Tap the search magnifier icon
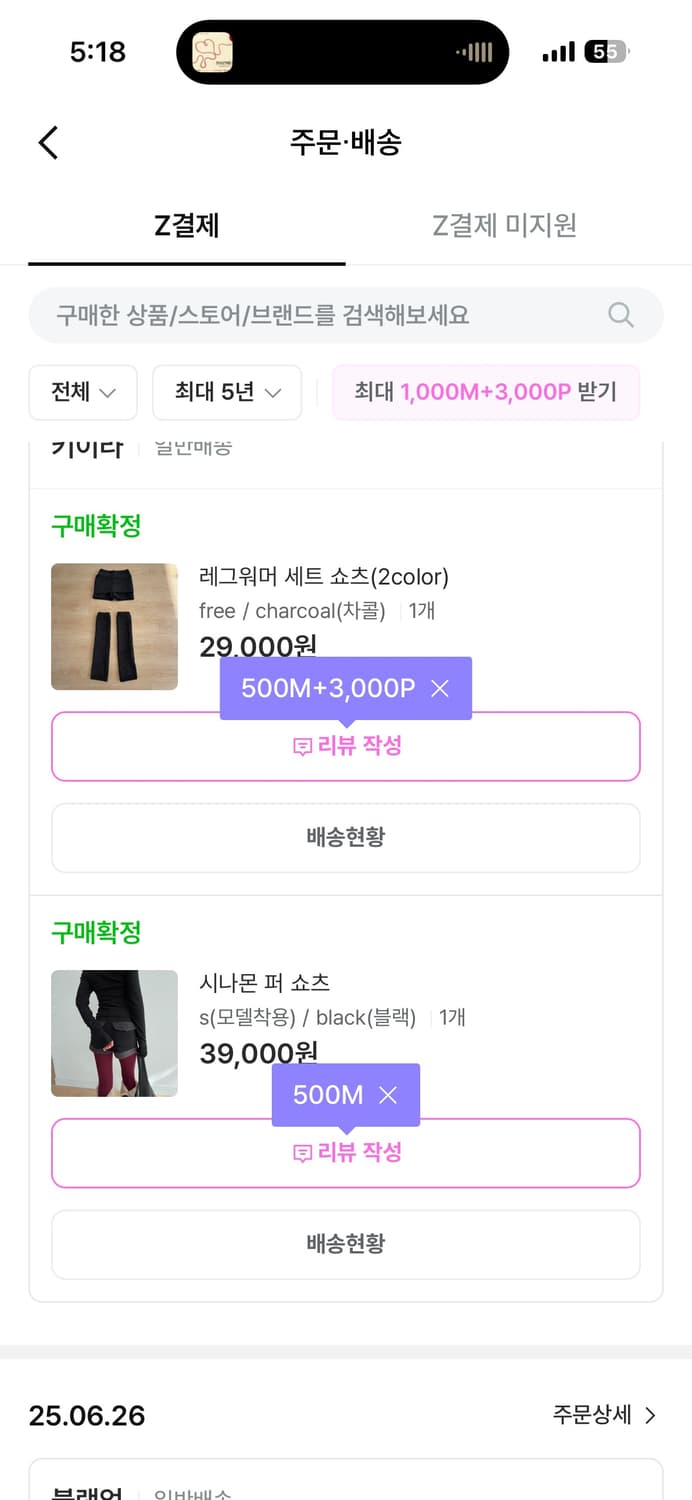Screen dimensions: 692x1500 (620, 315)
